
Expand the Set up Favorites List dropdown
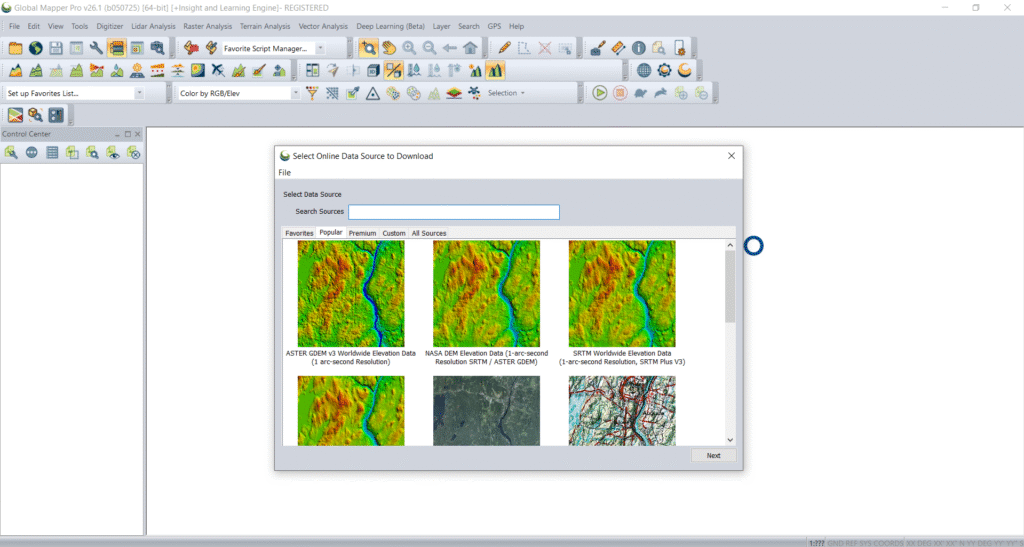[x=139, y=93]
